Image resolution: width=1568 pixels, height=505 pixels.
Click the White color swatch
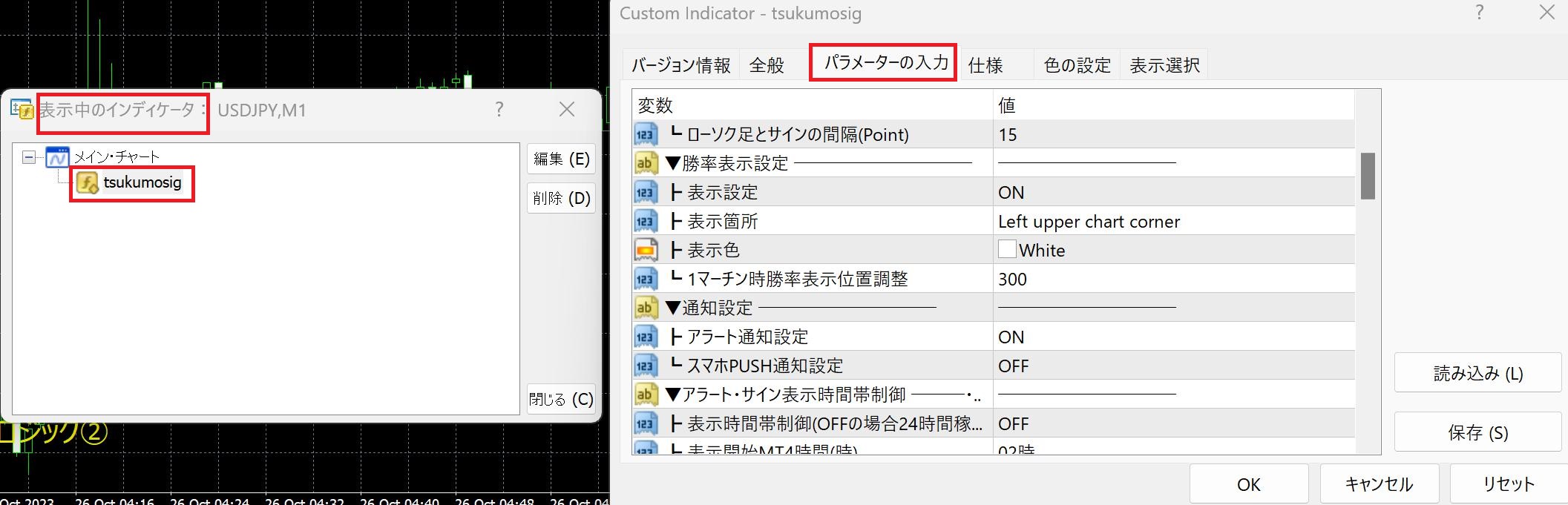coord(1007,250)
